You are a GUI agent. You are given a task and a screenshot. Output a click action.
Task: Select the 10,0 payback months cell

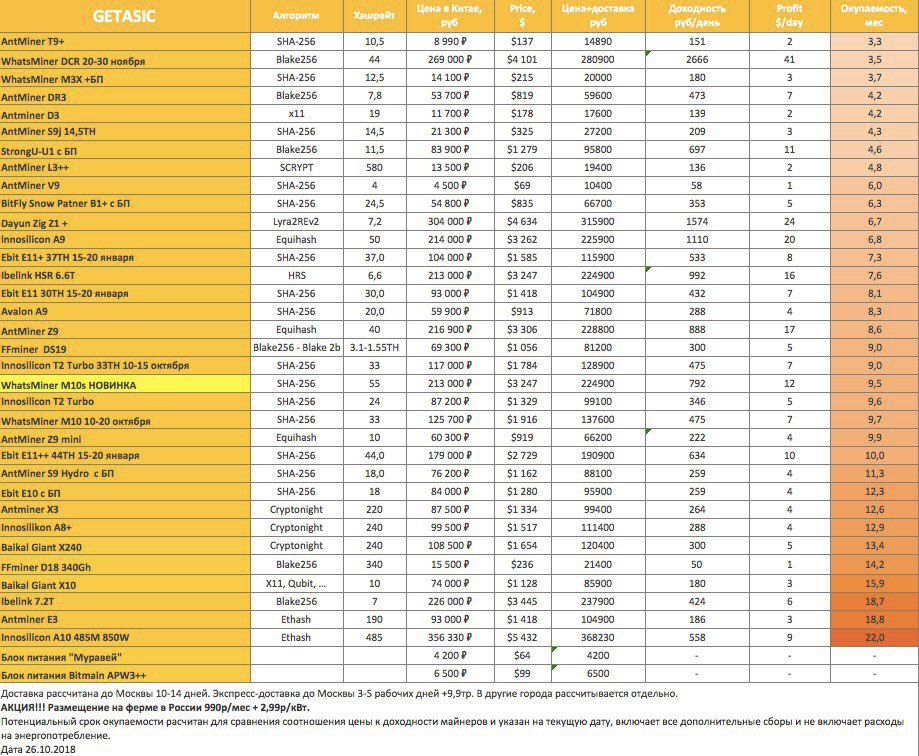coord(874,455)
